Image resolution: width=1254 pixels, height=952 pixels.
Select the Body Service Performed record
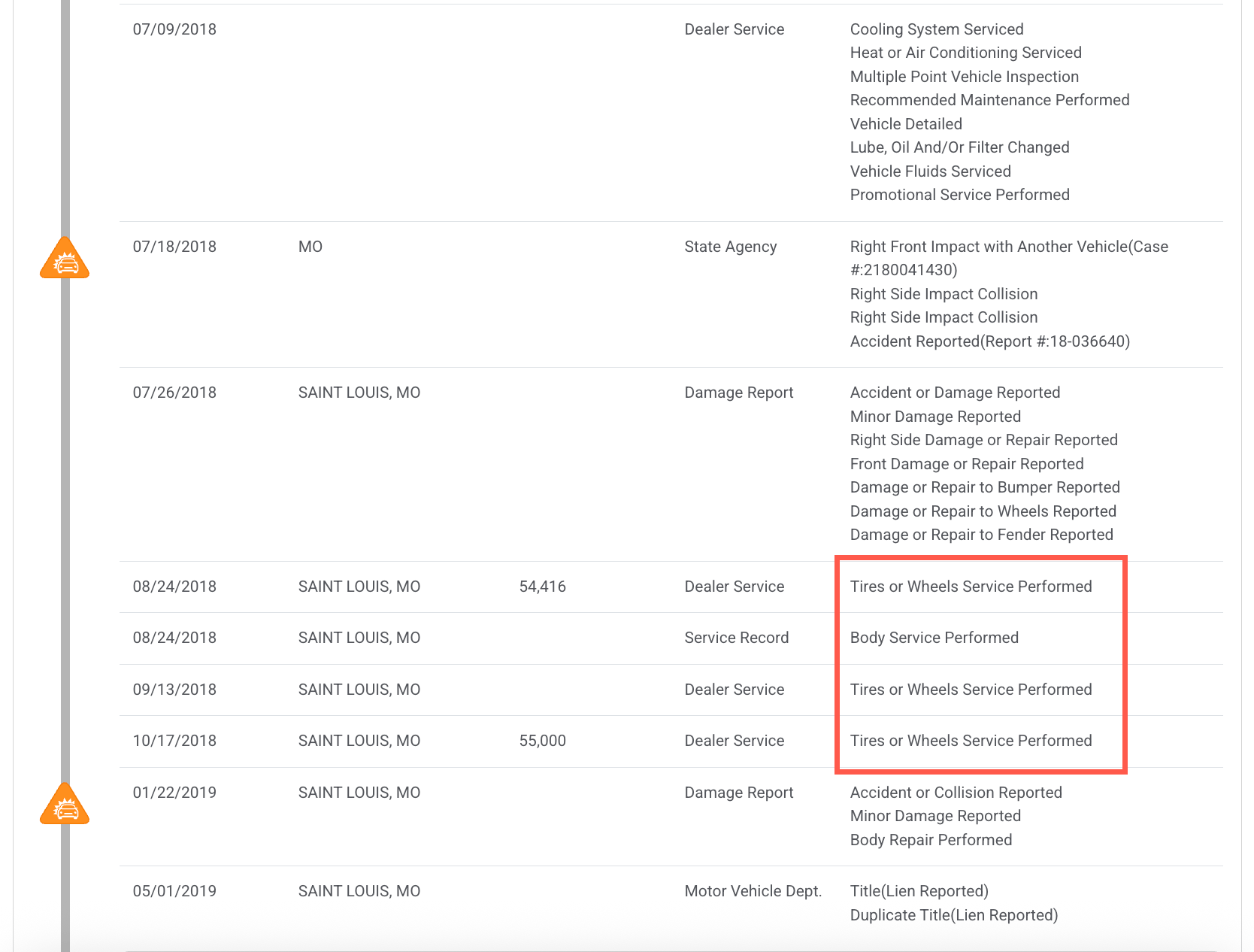coord(934,638)
